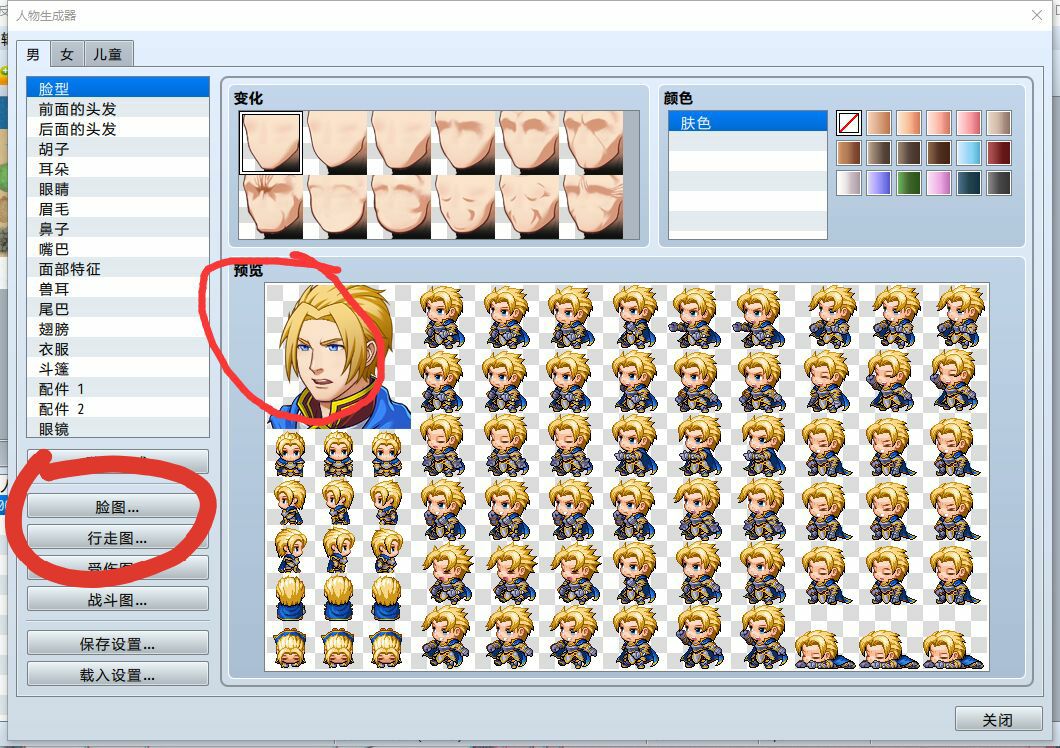
Task: Choose 眼镜 in the parts list
Action: click(118, 429)
